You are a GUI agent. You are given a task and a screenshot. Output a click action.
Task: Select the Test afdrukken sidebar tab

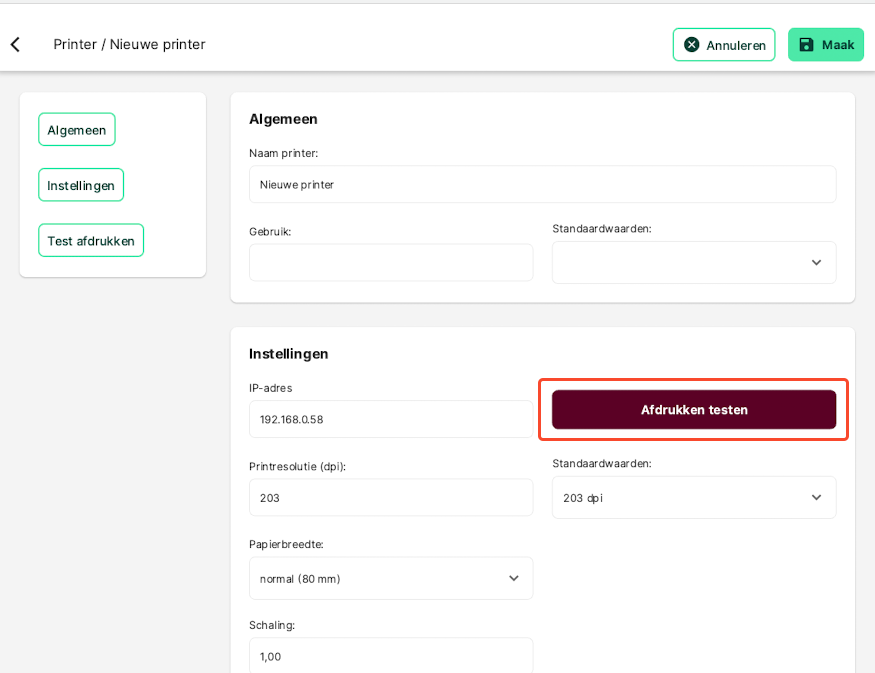pyautogui.click(x=91, y=241)
